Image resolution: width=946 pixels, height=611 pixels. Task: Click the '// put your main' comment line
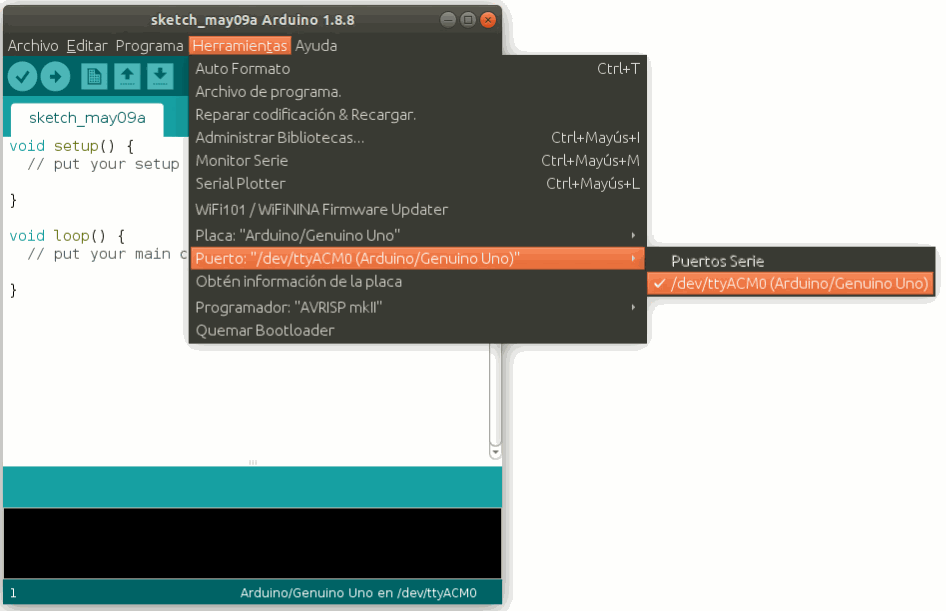pos(107,254)
